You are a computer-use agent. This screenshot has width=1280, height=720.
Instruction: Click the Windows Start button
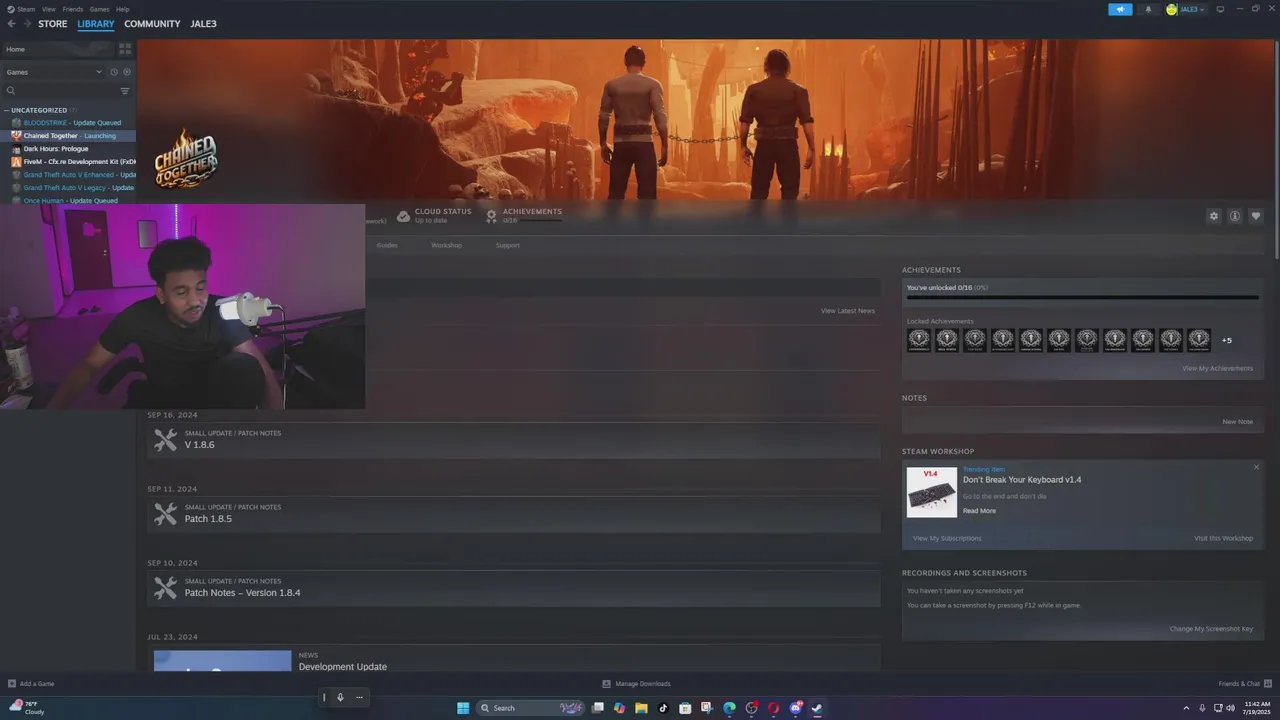pyautogui.click(x=463, y=708)
